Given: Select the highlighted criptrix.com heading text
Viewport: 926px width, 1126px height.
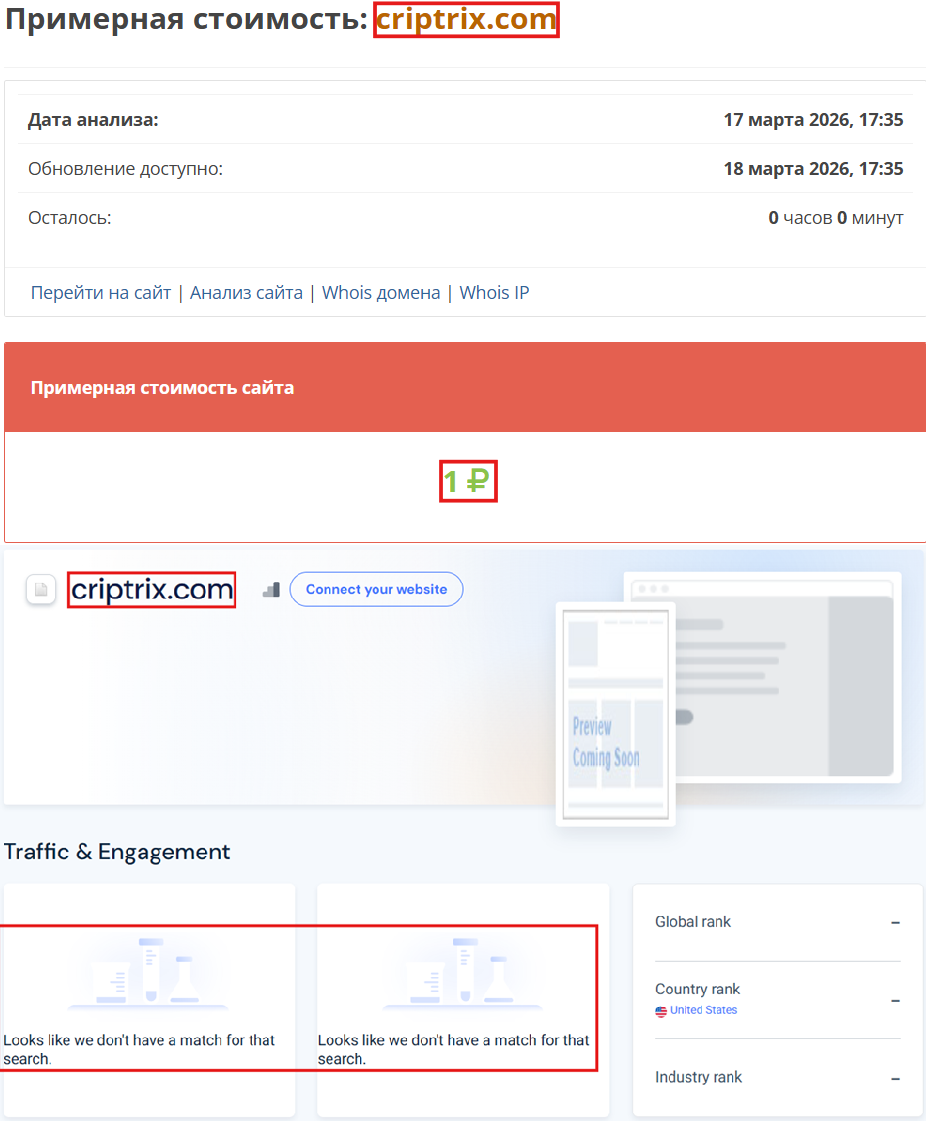Looking at the screenshot, I should [x=466, y=19].
